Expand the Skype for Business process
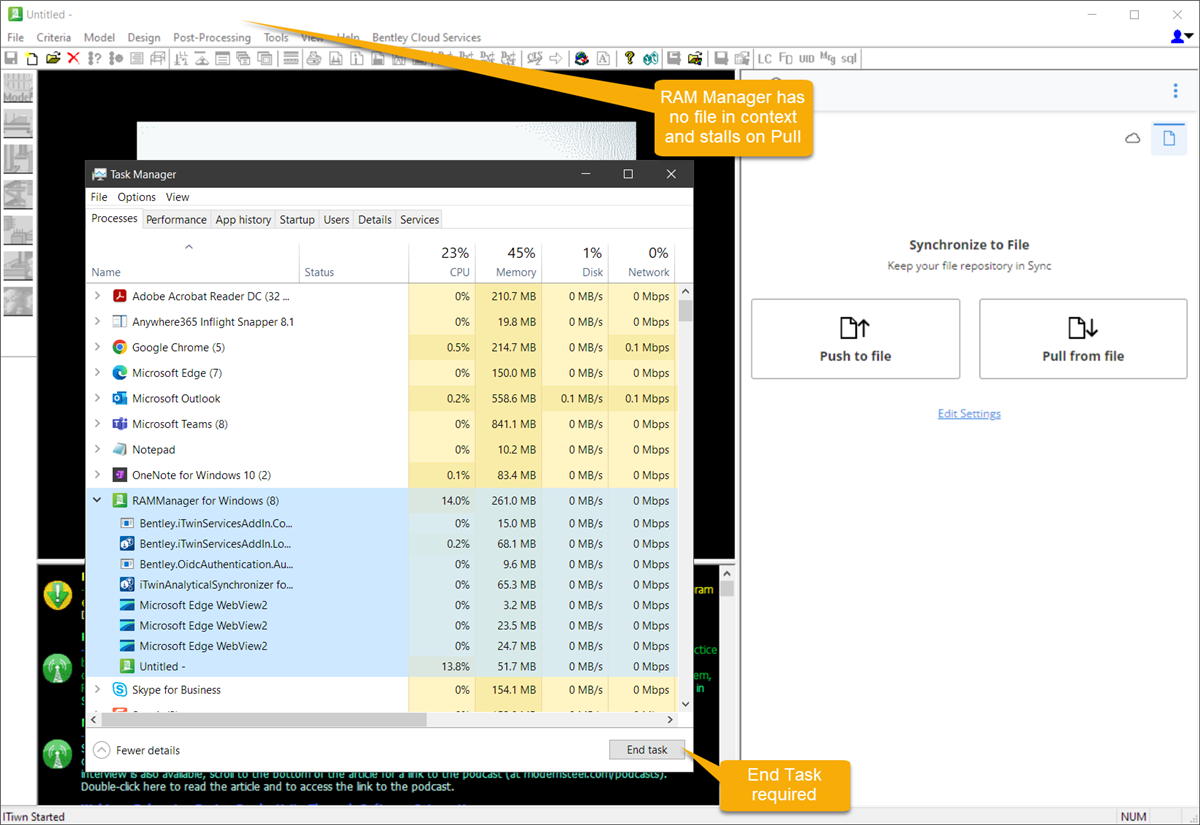 [97, 690]
